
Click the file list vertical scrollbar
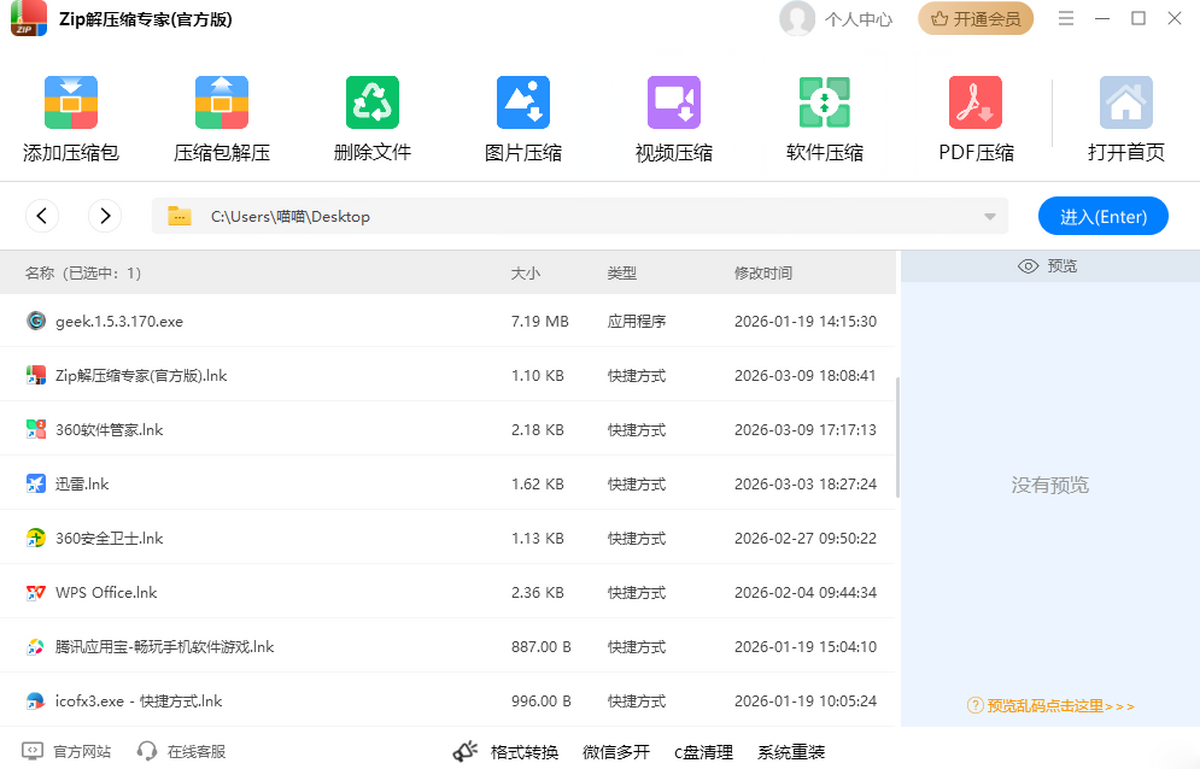[x=897, y=437]
